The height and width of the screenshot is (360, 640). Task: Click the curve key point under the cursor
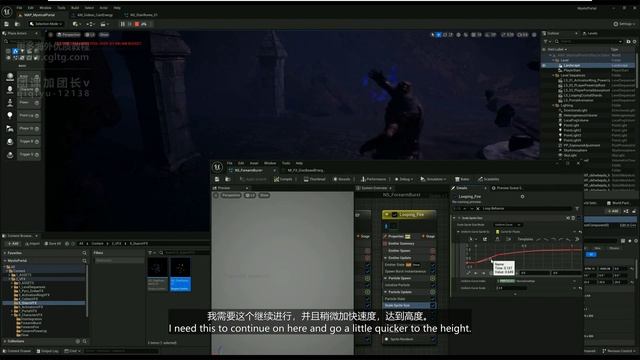pos(491,258)
